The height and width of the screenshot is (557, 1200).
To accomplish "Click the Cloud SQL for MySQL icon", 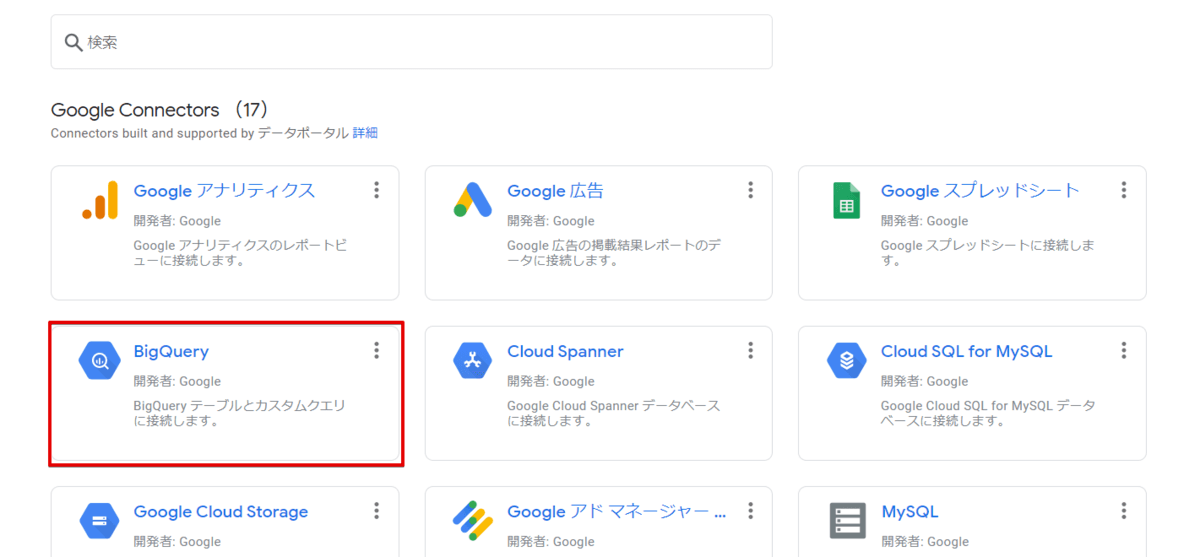I will pyautogui.click(x=846, y=361).
